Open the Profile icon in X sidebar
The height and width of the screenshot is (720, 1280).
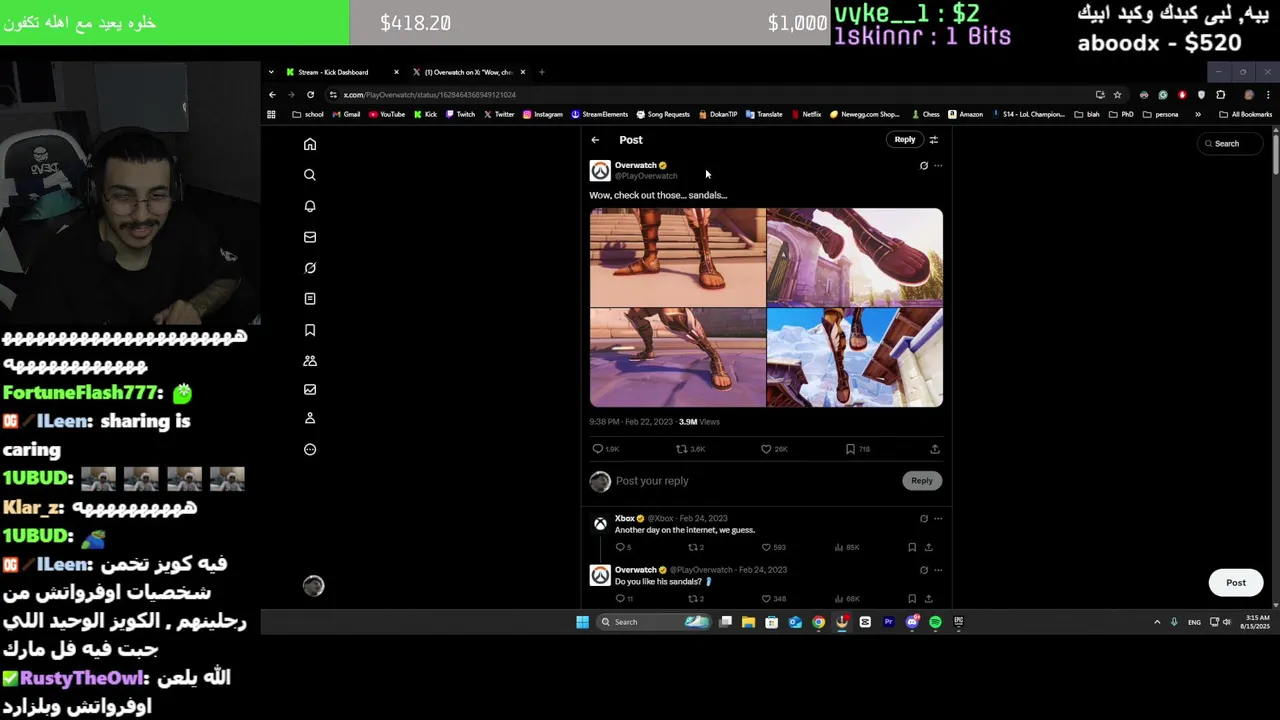click(x=310, y=418)
